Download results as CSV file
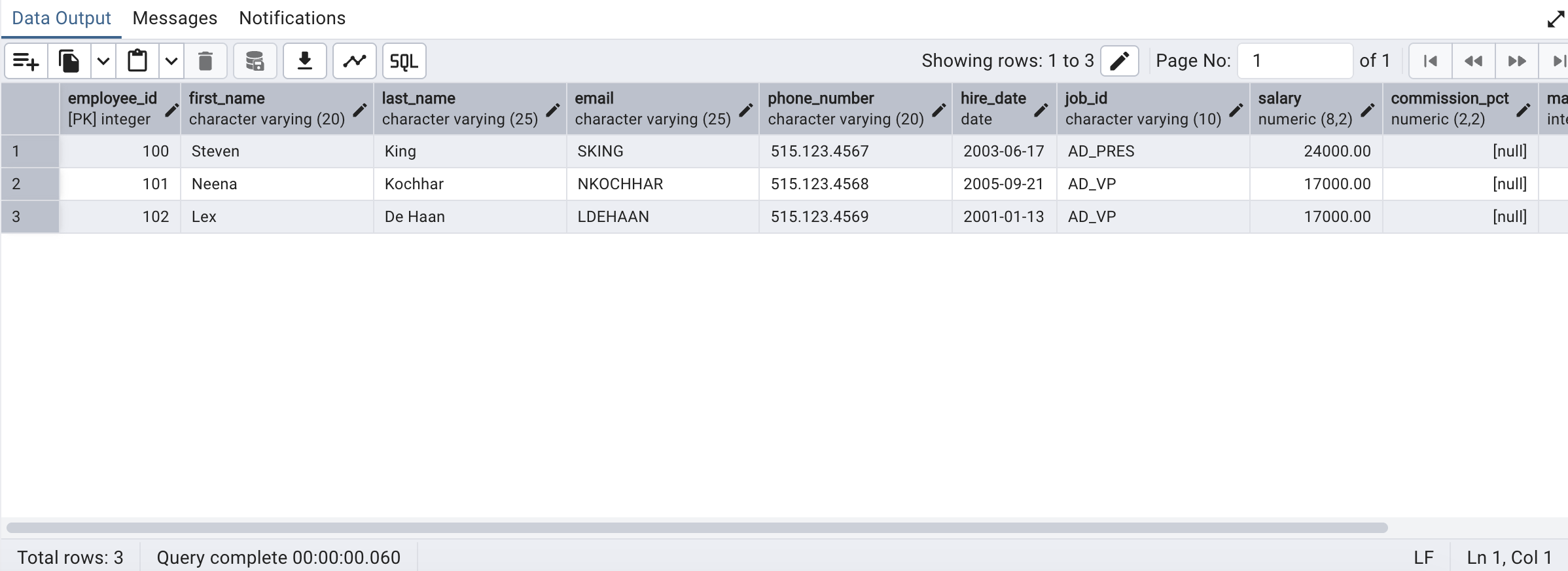1568x571 pixels. coord(304,61)
